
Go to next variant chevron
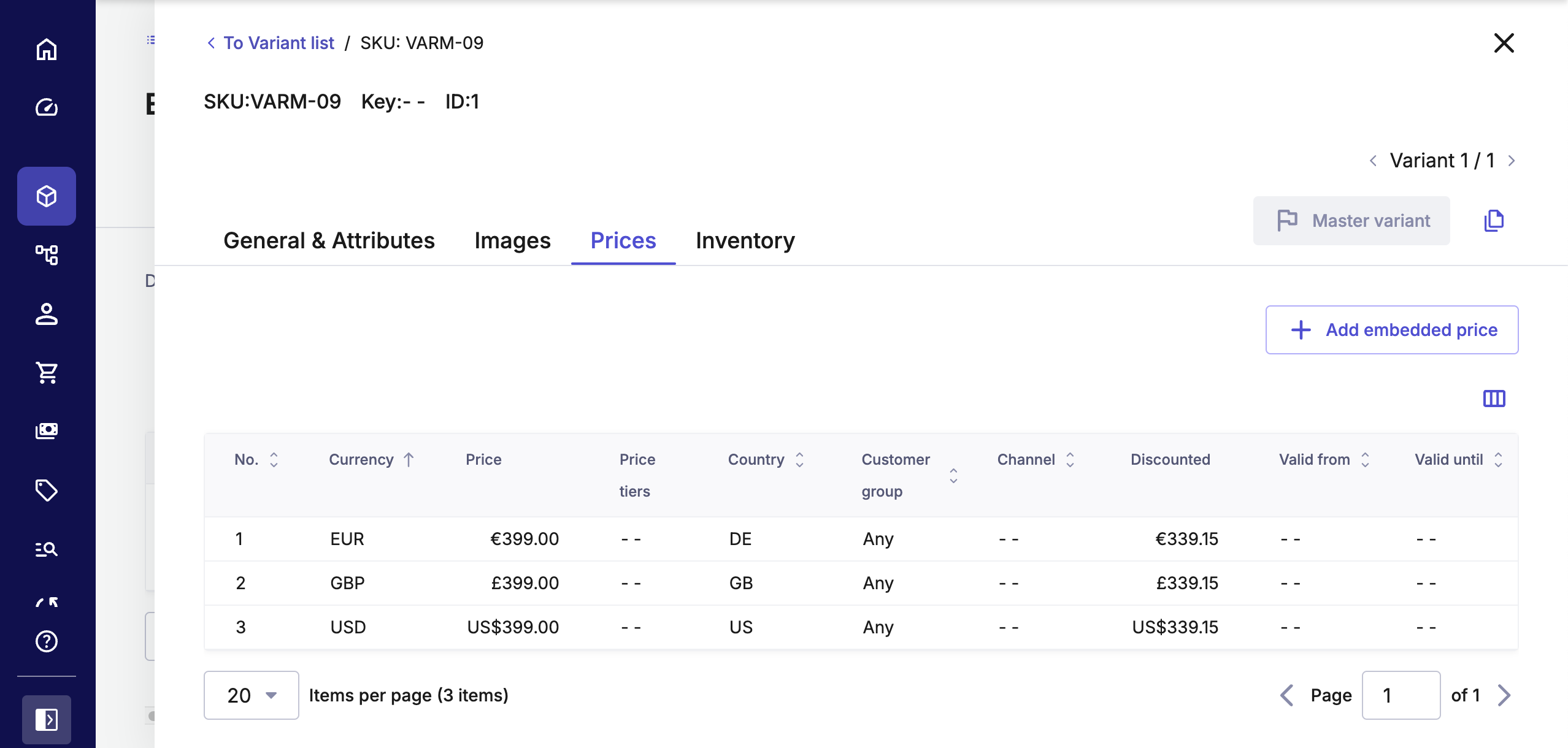pos(1512,161)
